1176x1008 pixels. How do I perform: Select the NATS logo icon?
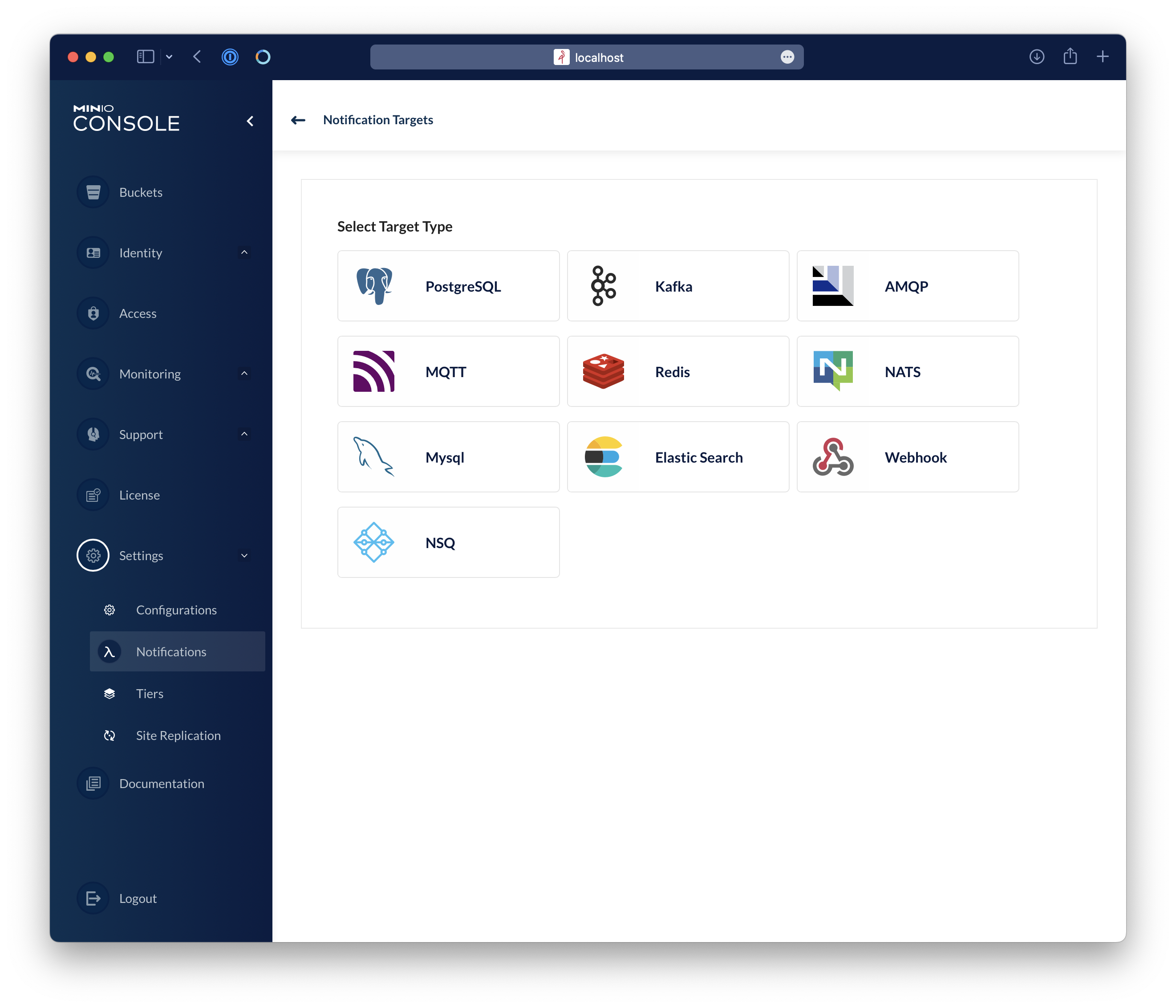point(833,370)
